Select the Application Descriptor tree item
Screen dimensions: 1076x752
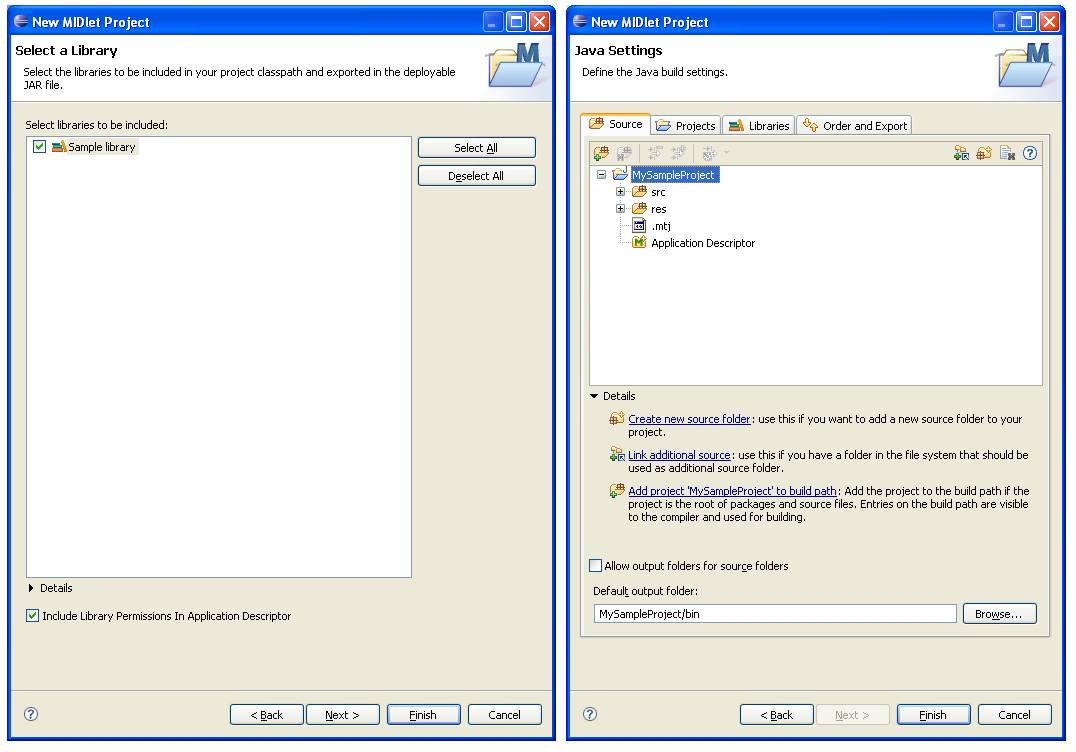pos(703,243)
